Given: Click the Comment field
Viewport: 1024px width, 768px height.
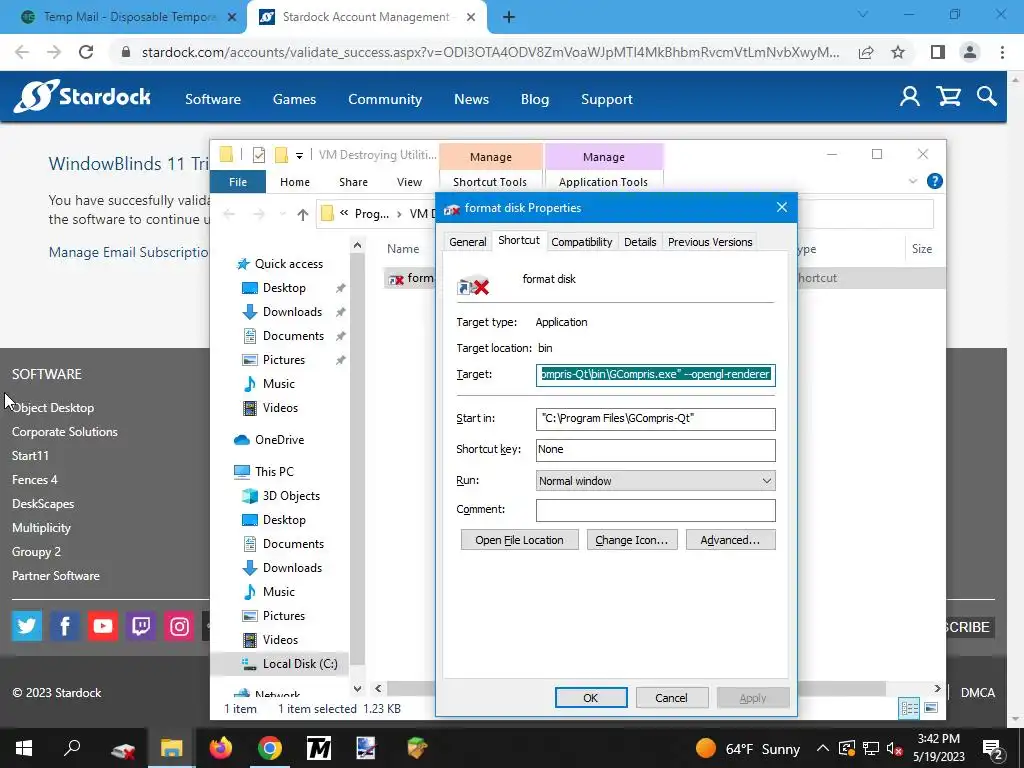Looking at the screenshot, I should pyautogui.click(x=656, y=510).
